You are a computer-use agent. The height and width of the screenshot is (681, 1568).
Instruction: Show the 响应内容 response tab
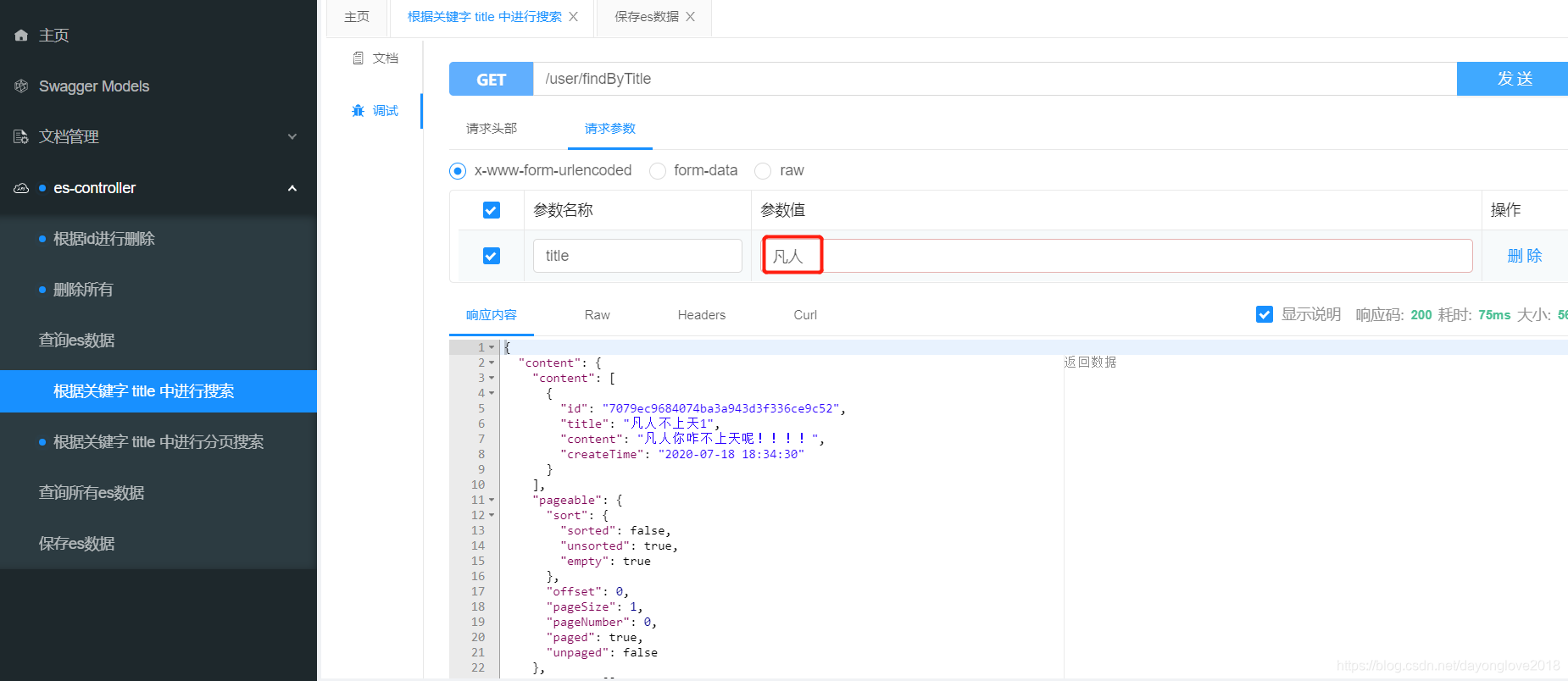coord(492,315)
